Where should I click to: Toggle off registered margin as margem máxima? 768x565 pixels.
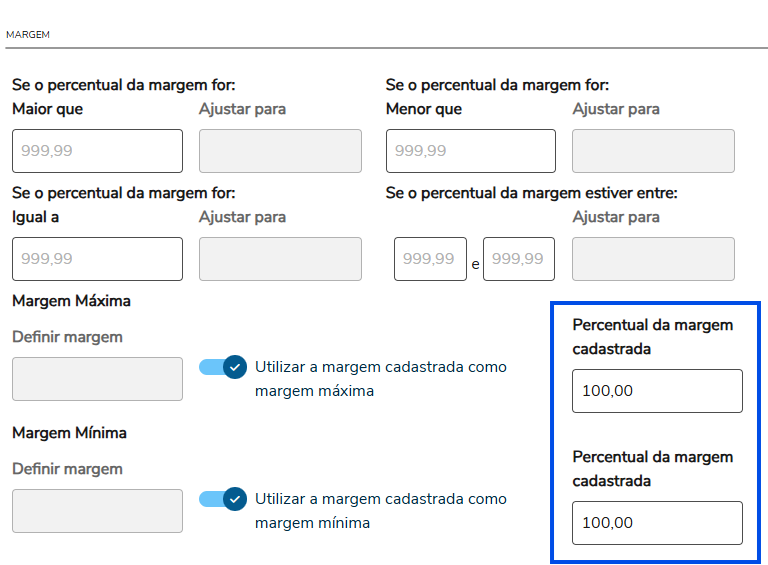[x=222, y=367]
